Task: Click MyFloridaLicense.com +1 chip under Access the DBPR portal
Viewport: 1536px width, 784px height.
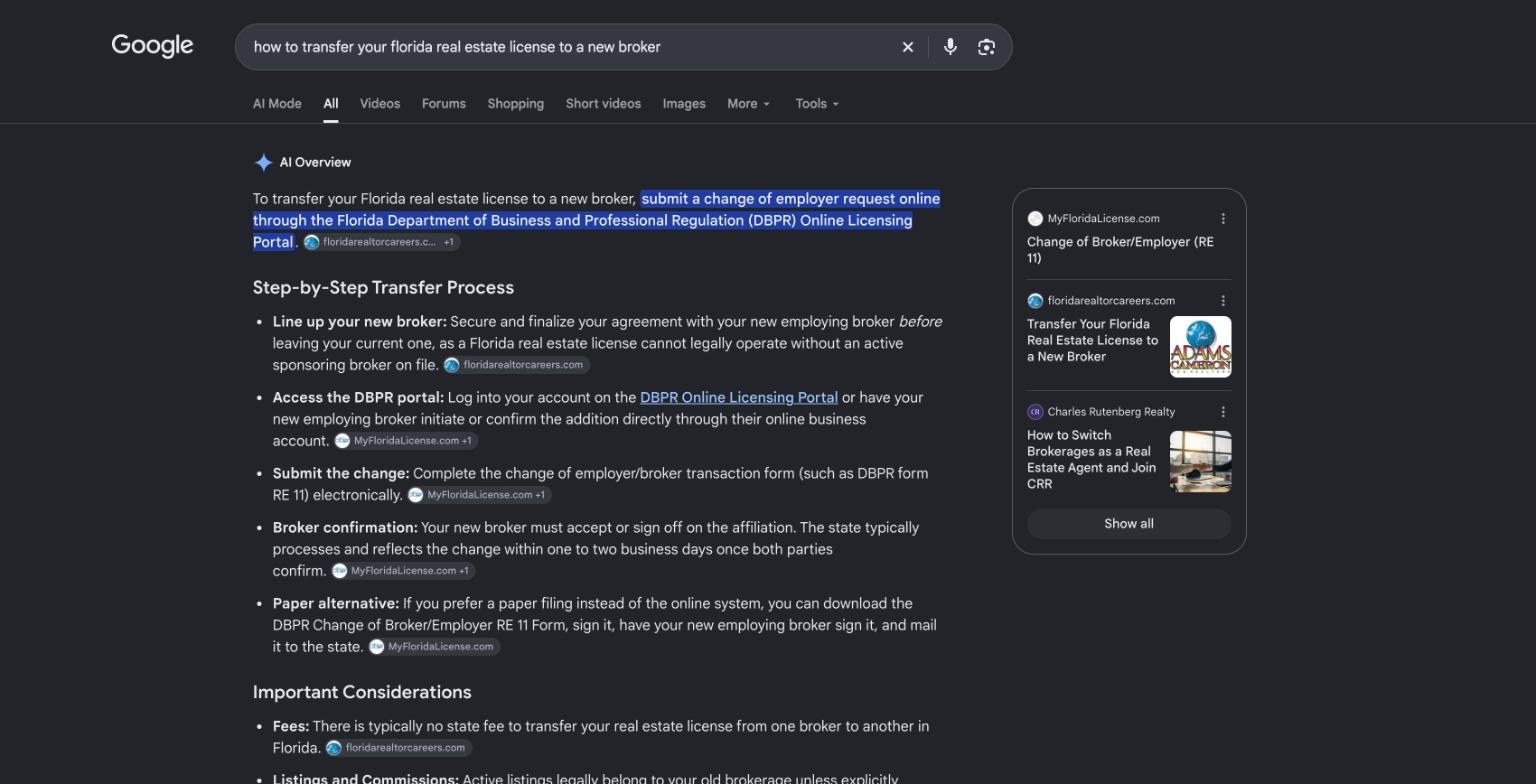Action: [x=405, y=441]
